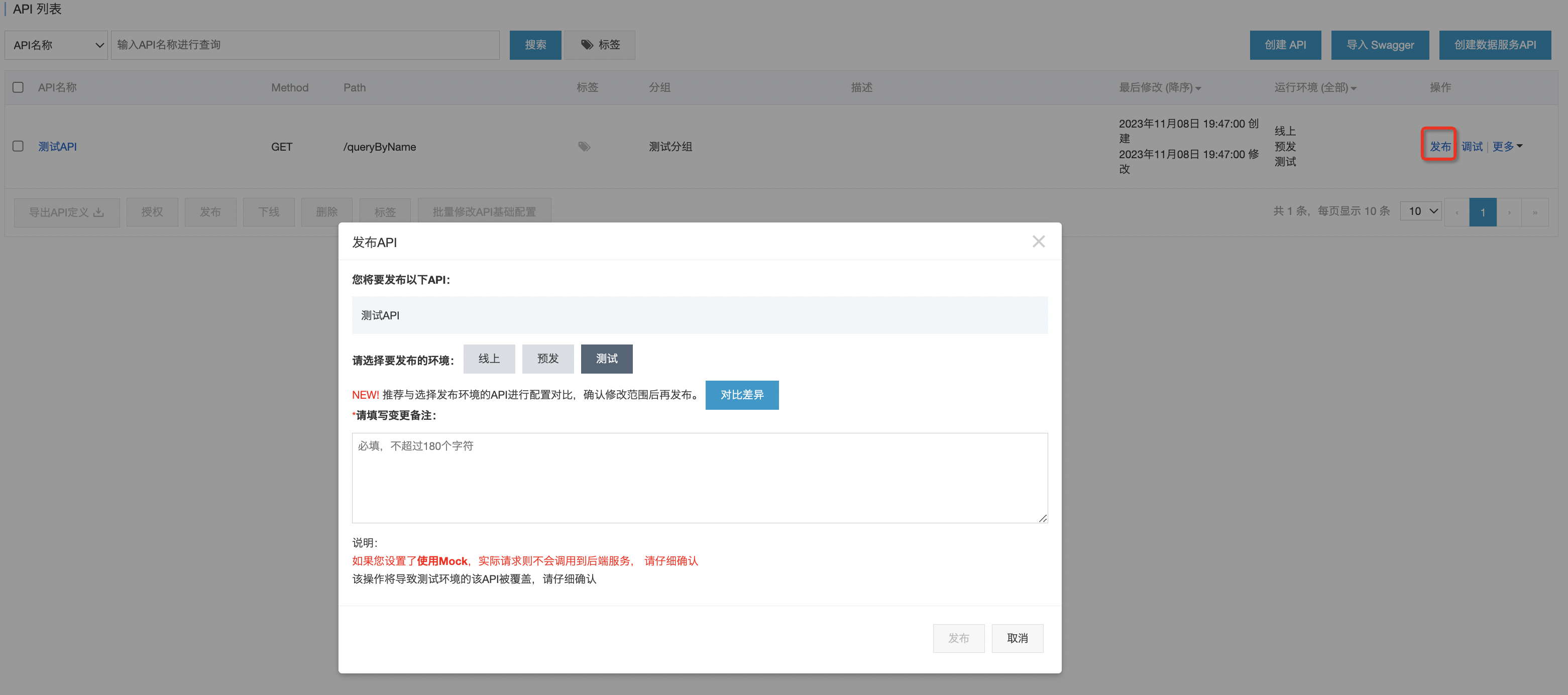Click 取消 to cancel publishing
Screen dimensions: 1568x695
[1017, 638]
